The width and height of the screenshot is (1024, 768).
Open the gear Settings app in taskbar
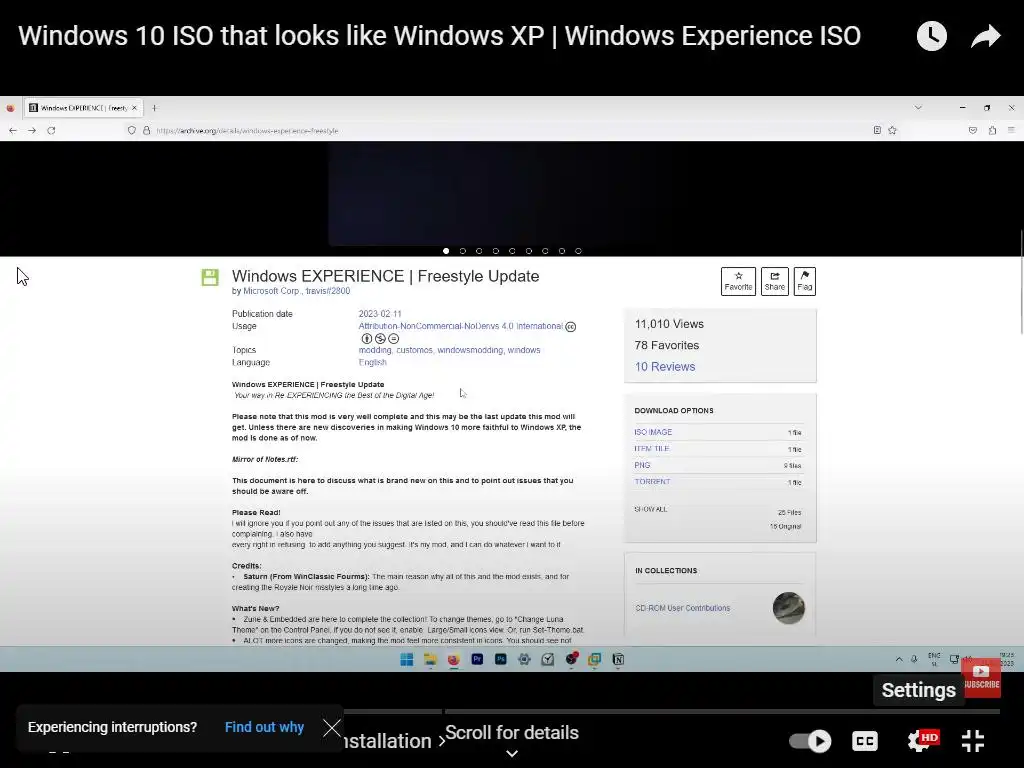(x=524, y=660)
